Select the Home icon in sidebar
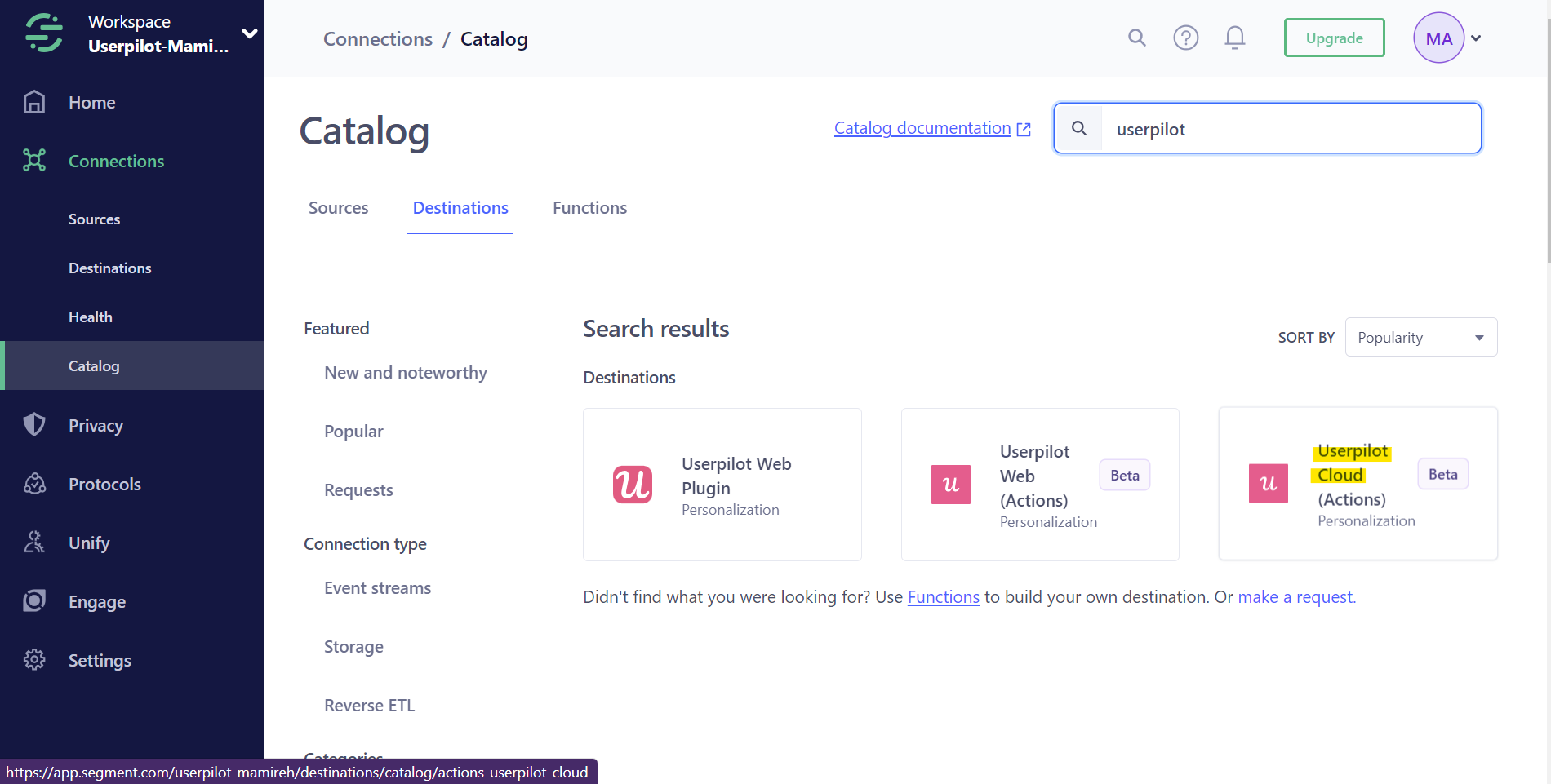Screen dimensions: 1551x784 (x=34, y=101)
